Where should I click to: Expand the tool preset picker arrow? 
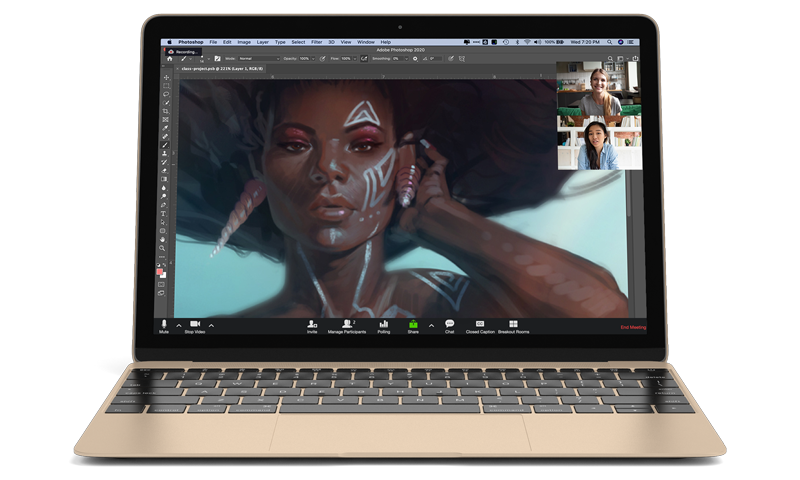coord(190,59)
